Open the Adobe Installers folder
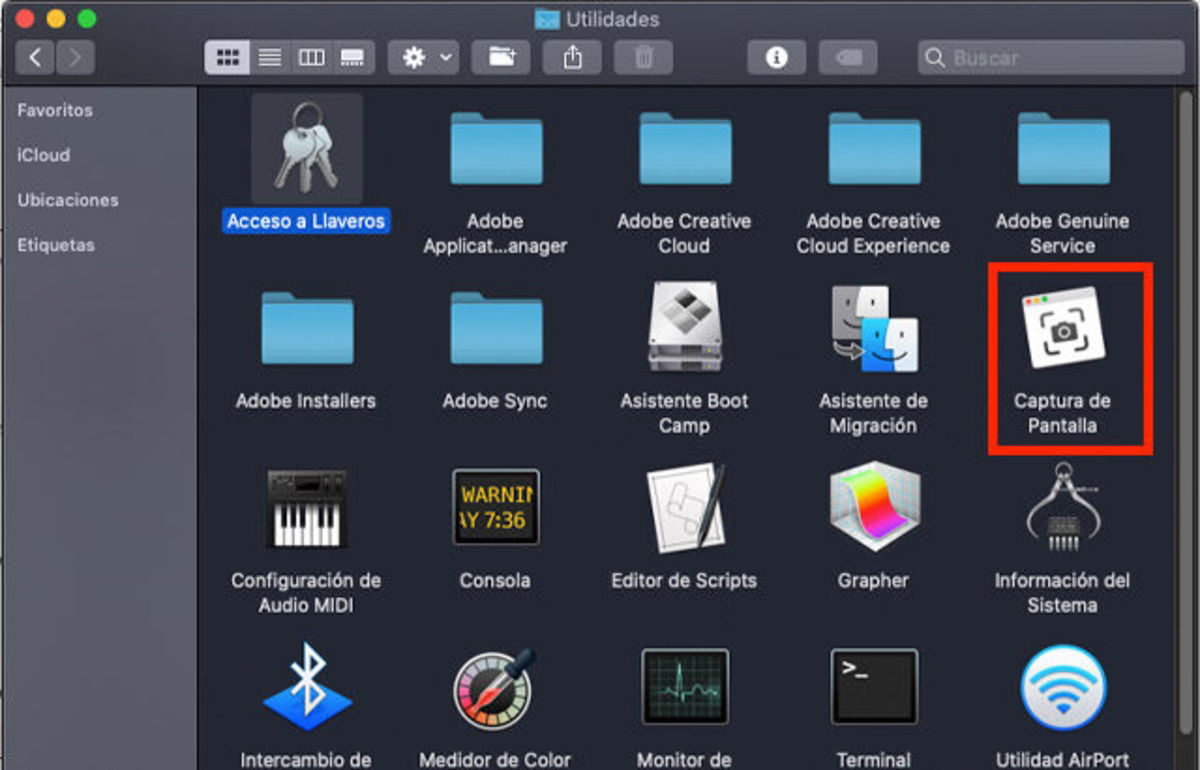 [x=306, y=328]
